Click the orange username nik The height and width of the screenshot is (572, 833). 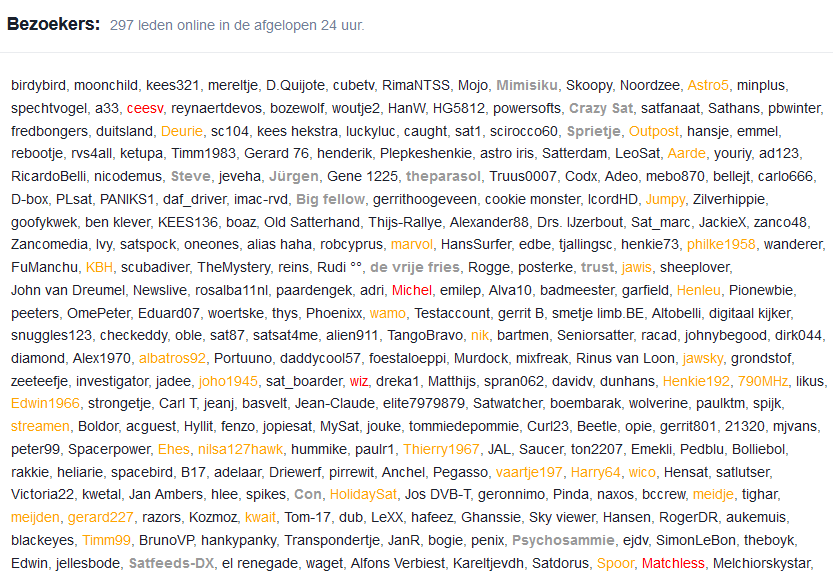pyautogui.click(x=480, y=336)
